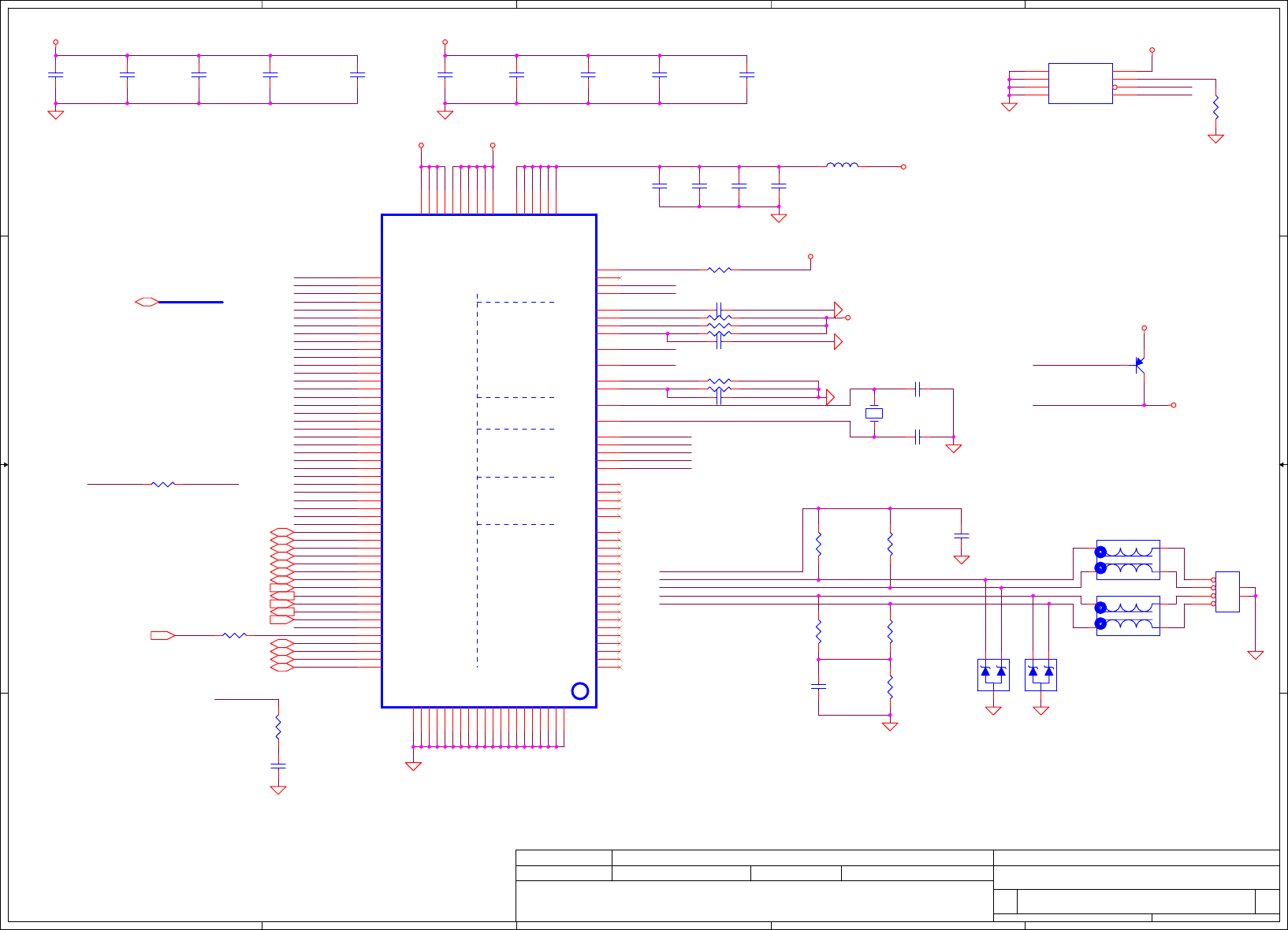
Task: Select the hexagonal bus port symbol
Action: pos(147,302)
